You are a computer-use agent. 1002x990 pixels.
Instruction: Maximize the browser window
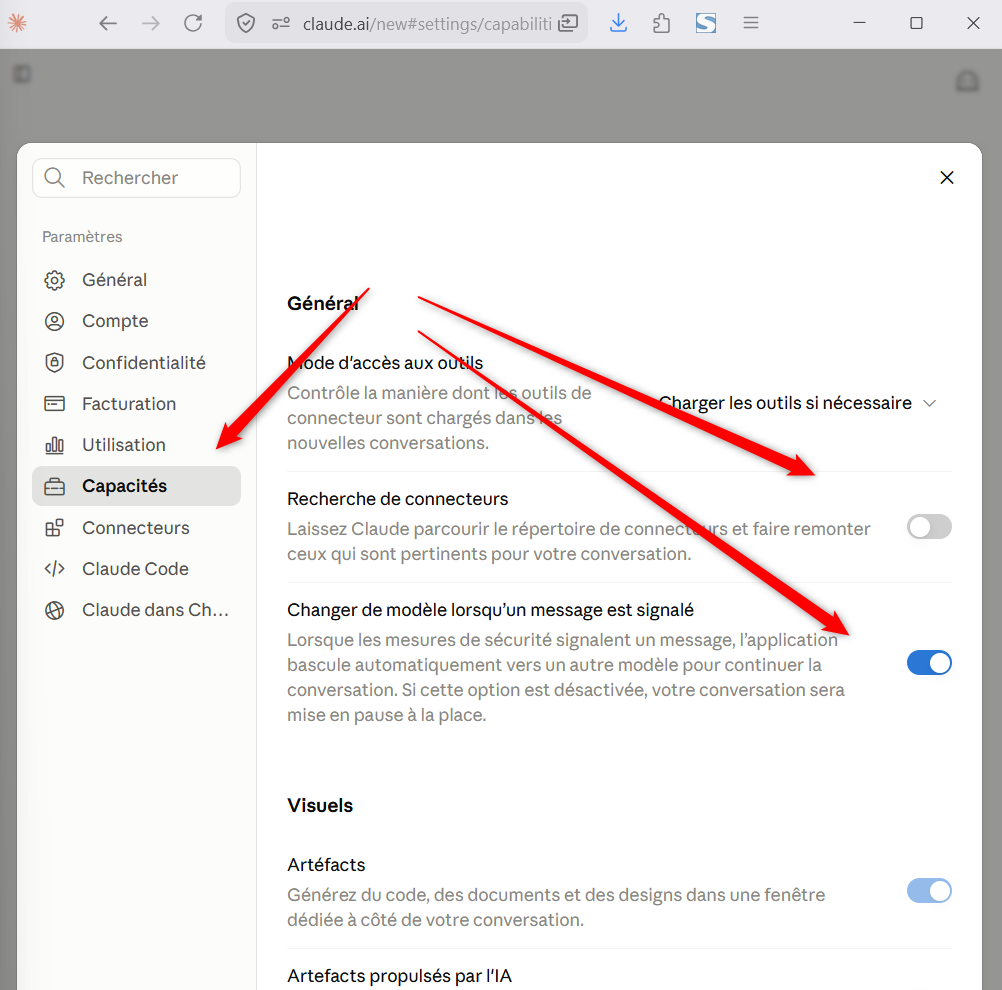[916, 24]
